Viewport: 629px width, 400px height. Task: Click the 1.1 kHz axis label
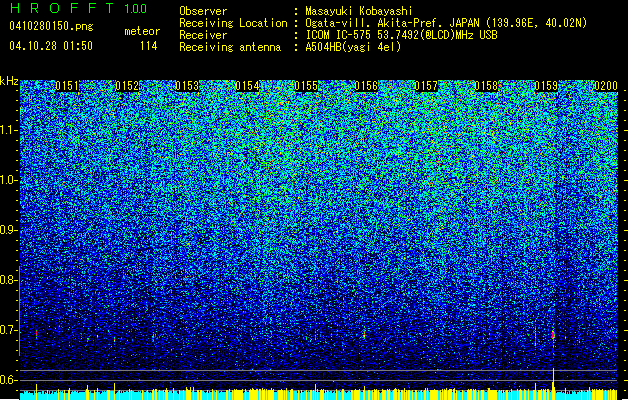[9, 130]
